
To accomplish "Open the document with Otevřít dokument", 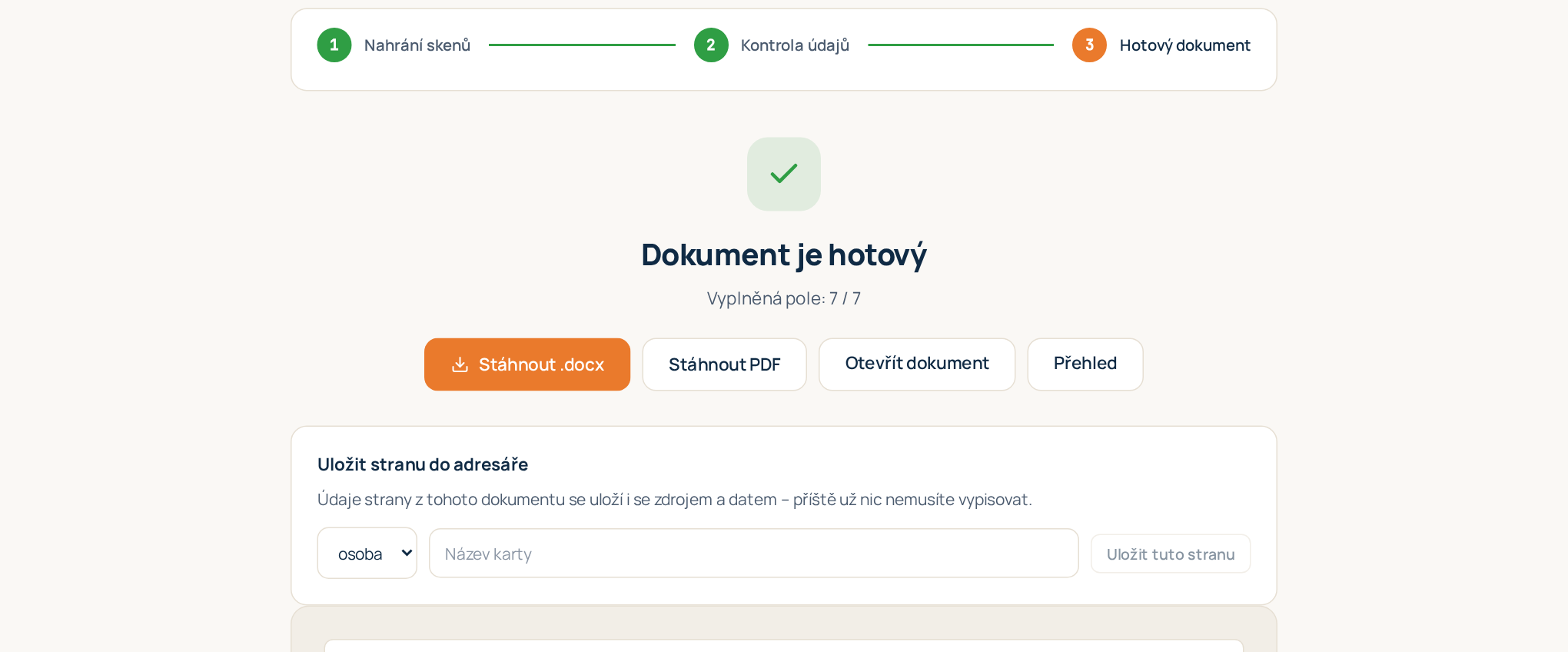I will click(917, 364).
